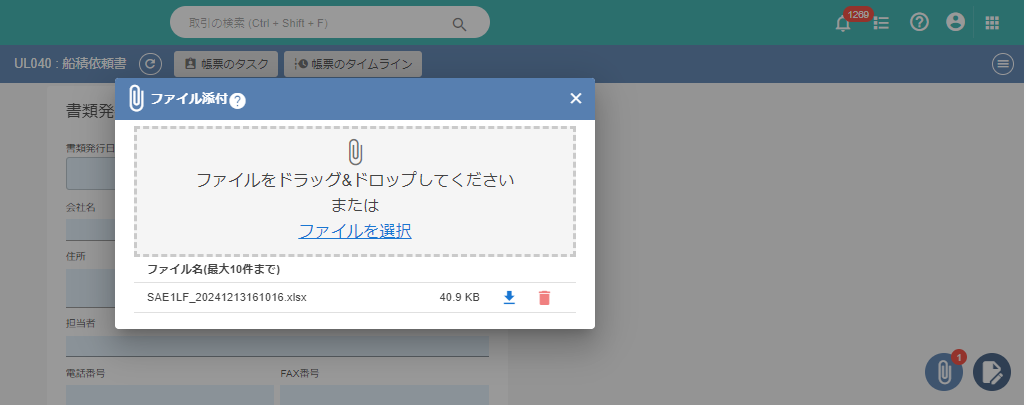The width and height of the screenshot is (1026, 405).
Task: Click the refresh icon beside 船積依頼書
Action: click(x=150, y=64)
